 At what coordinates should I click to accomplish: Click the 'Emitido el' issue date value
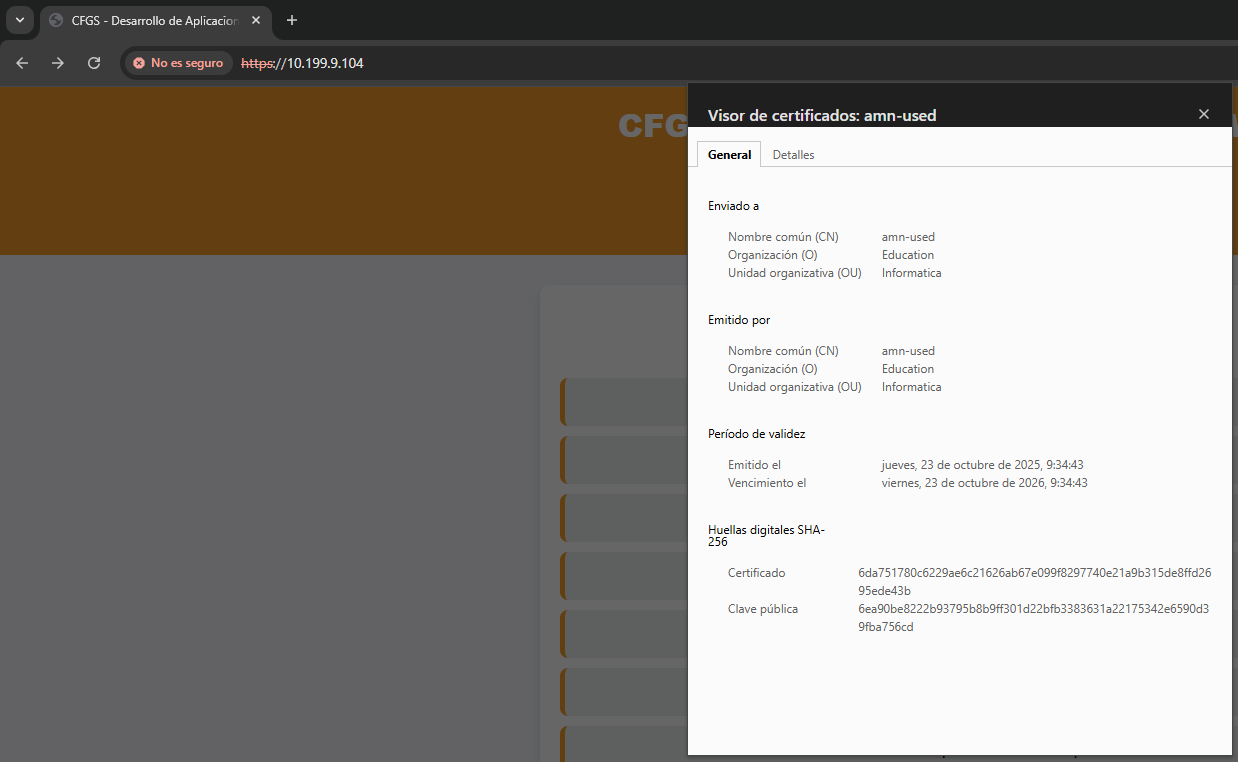pos(982,465)
